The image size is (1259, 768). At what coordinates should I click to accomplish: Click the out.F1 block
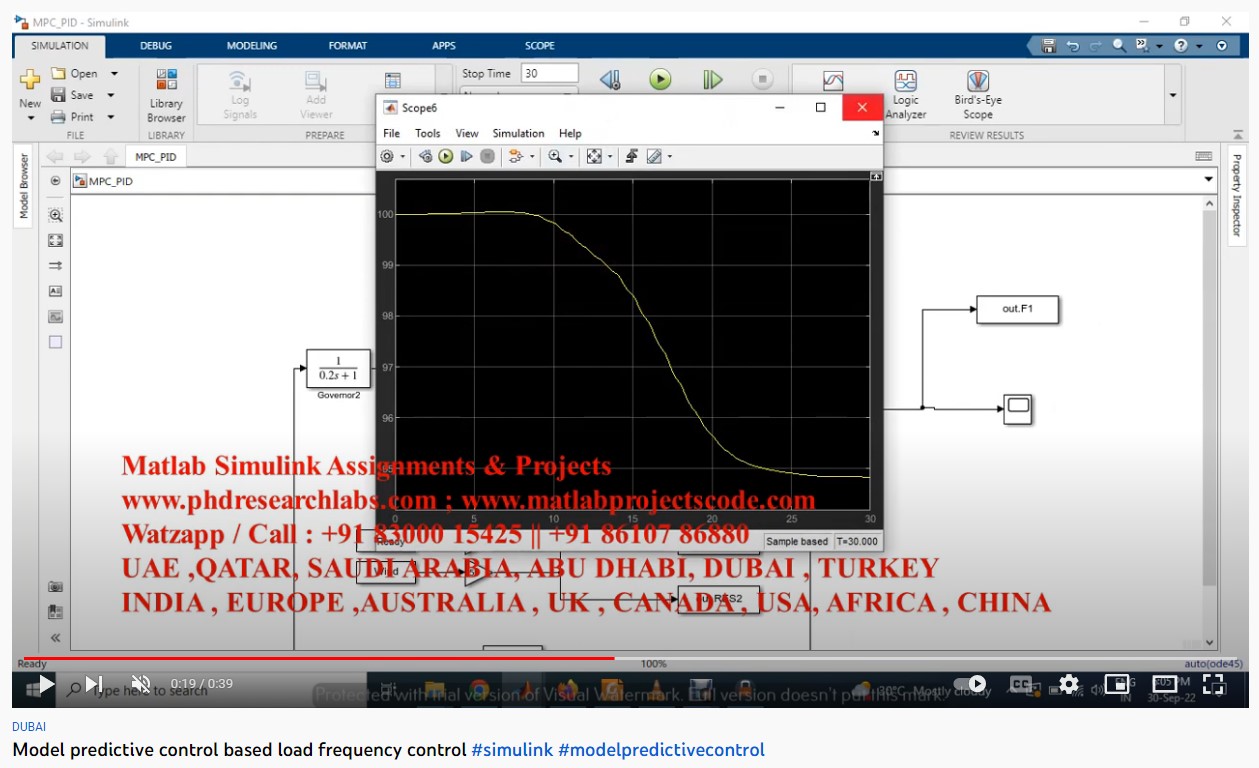pos(1017,309)
